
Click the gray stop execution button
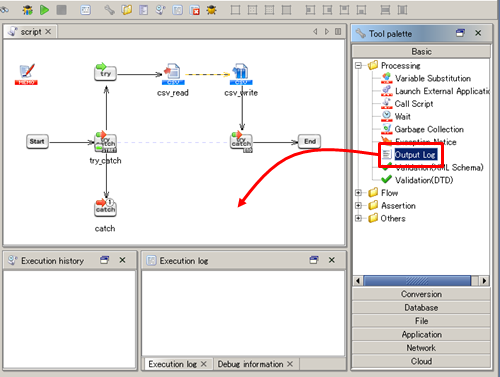tap(61, 10)
